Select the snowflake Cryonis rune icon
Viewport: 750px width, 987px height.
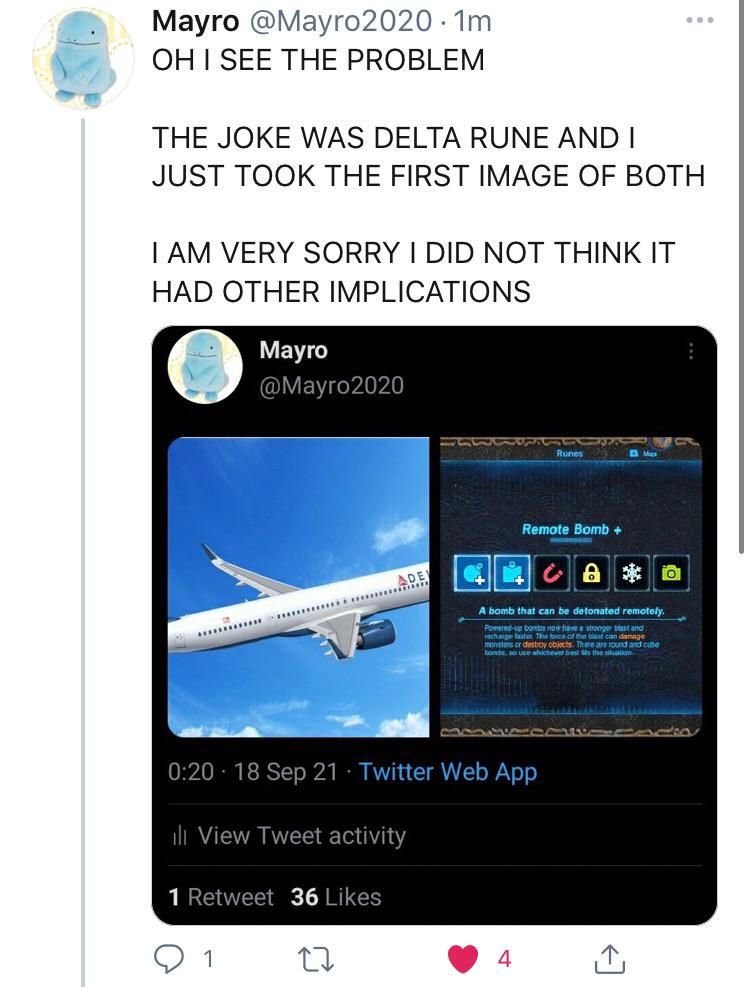pos(631,572)
